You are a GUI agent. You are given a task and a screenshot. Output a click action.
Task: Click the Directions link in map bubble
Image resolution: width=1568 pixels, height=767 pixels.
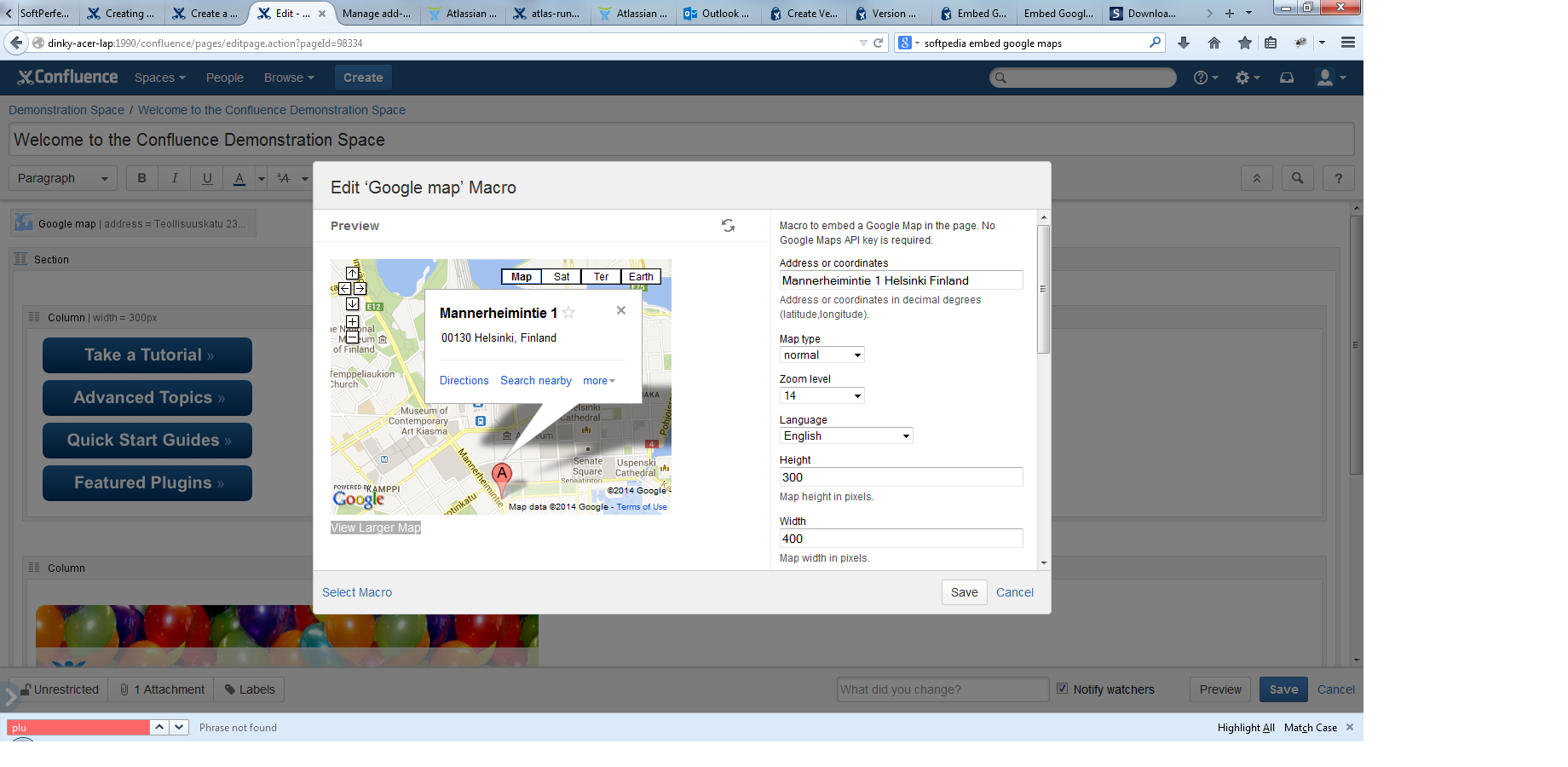tap(464, 381)
